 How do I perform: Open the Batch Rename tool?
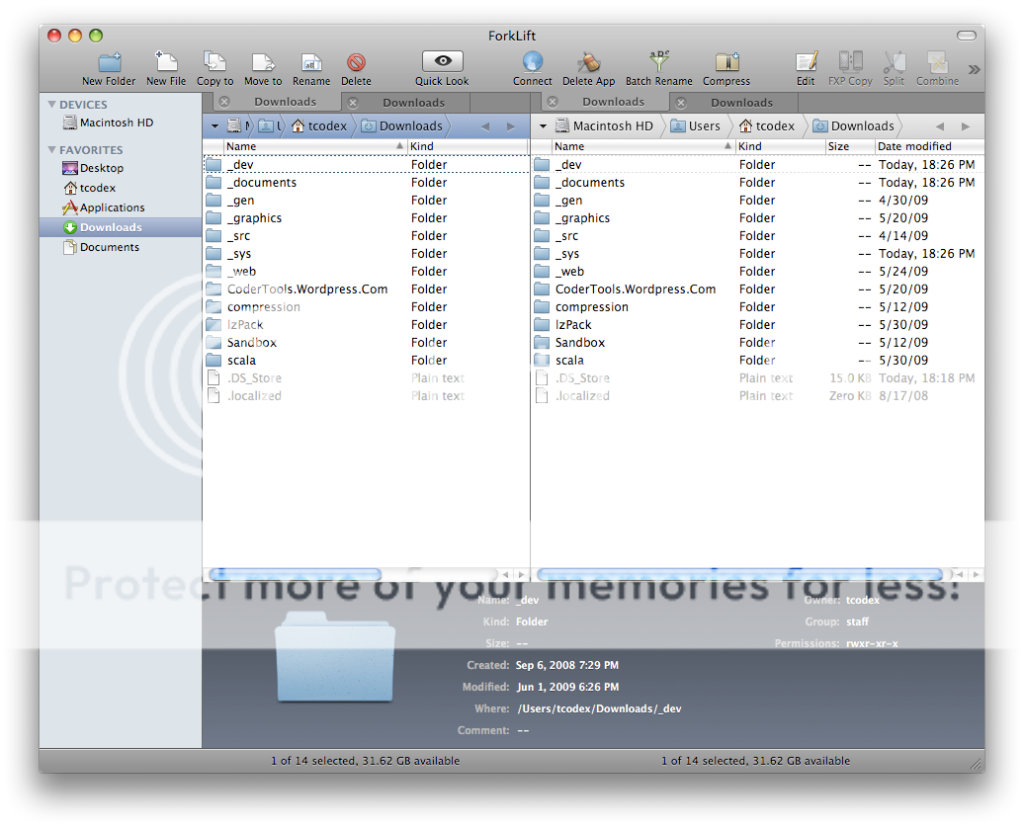pos(659,61)
